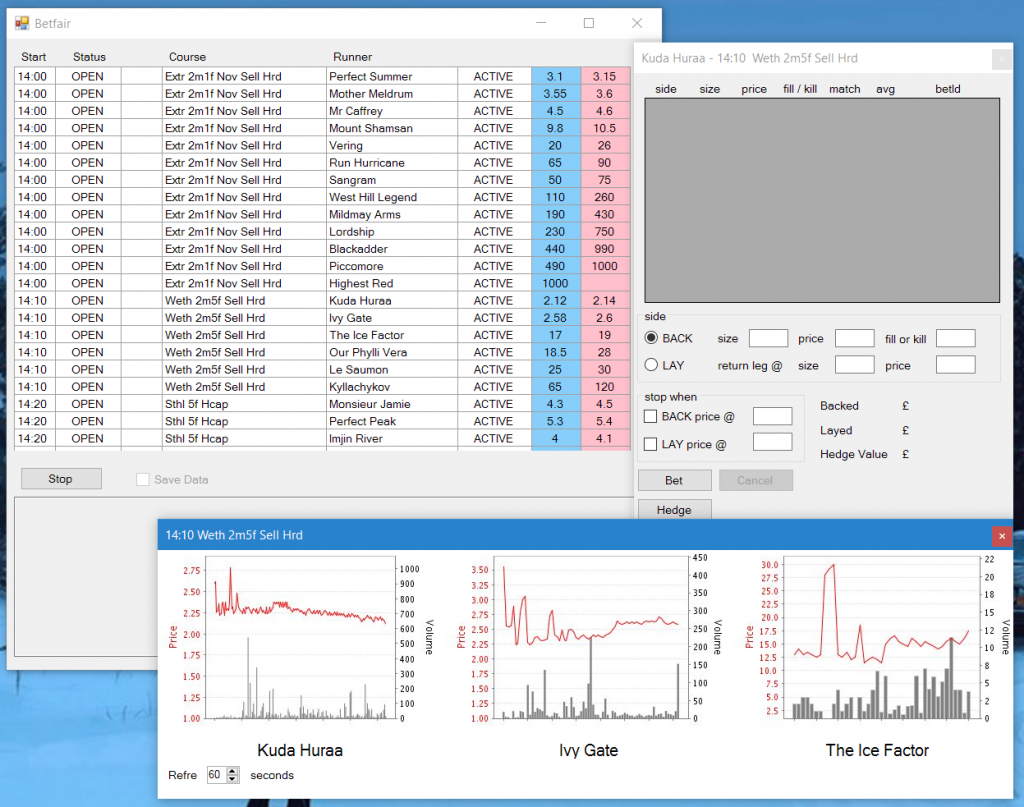Select runner Blackadder
This screenshot has width=1024, height=807.
(x=392, y=249)
